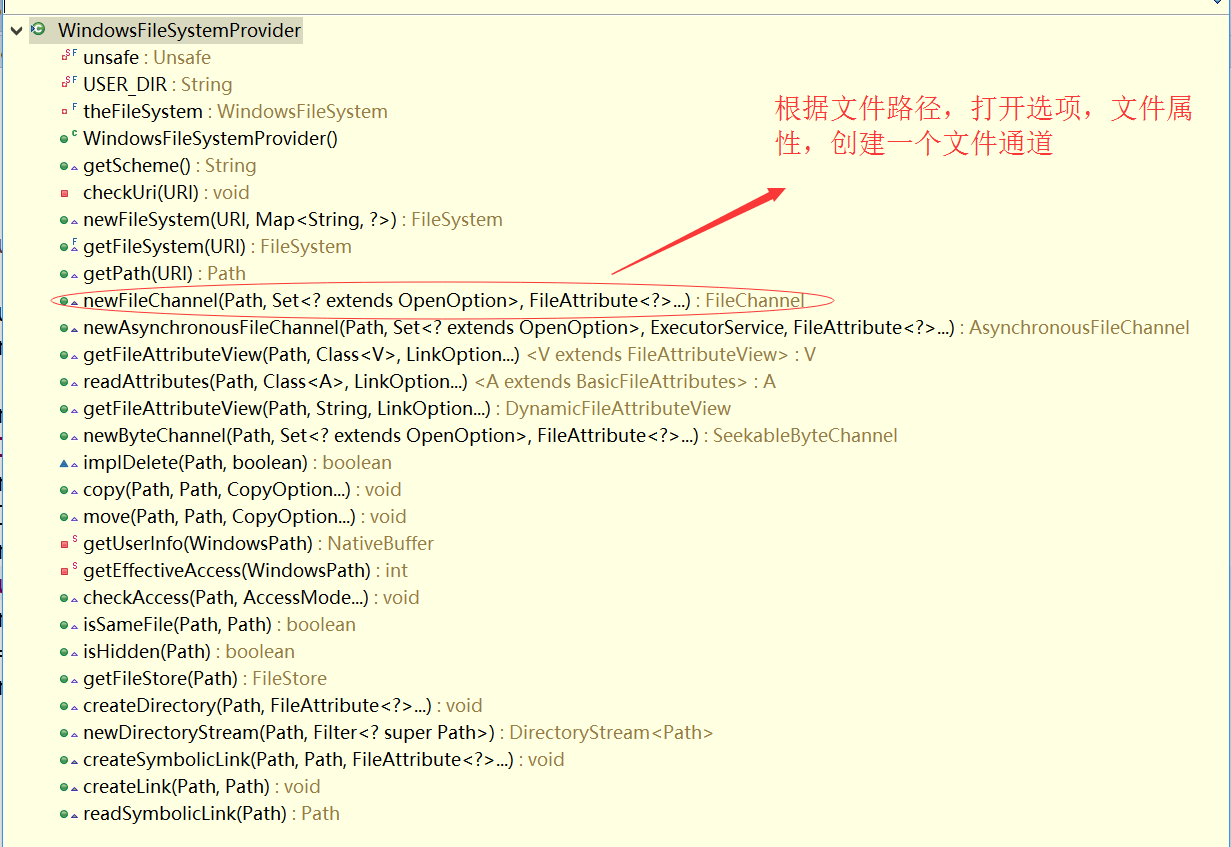1231x847 pixels.
Task: Select getFileAttributeView returning DynamicFileAttributeView
Action: [x=407, y=409]
